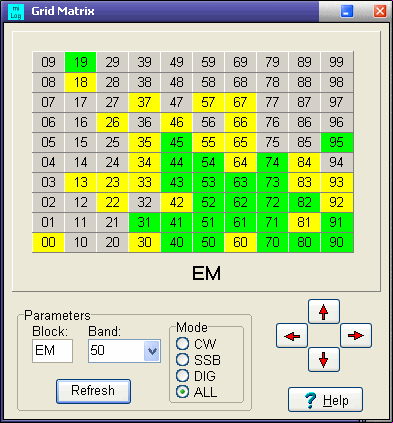Click green grid cell 45
The width and height of the screenshot is (393, 423).
pyautogui.click(x=176, y=142)
